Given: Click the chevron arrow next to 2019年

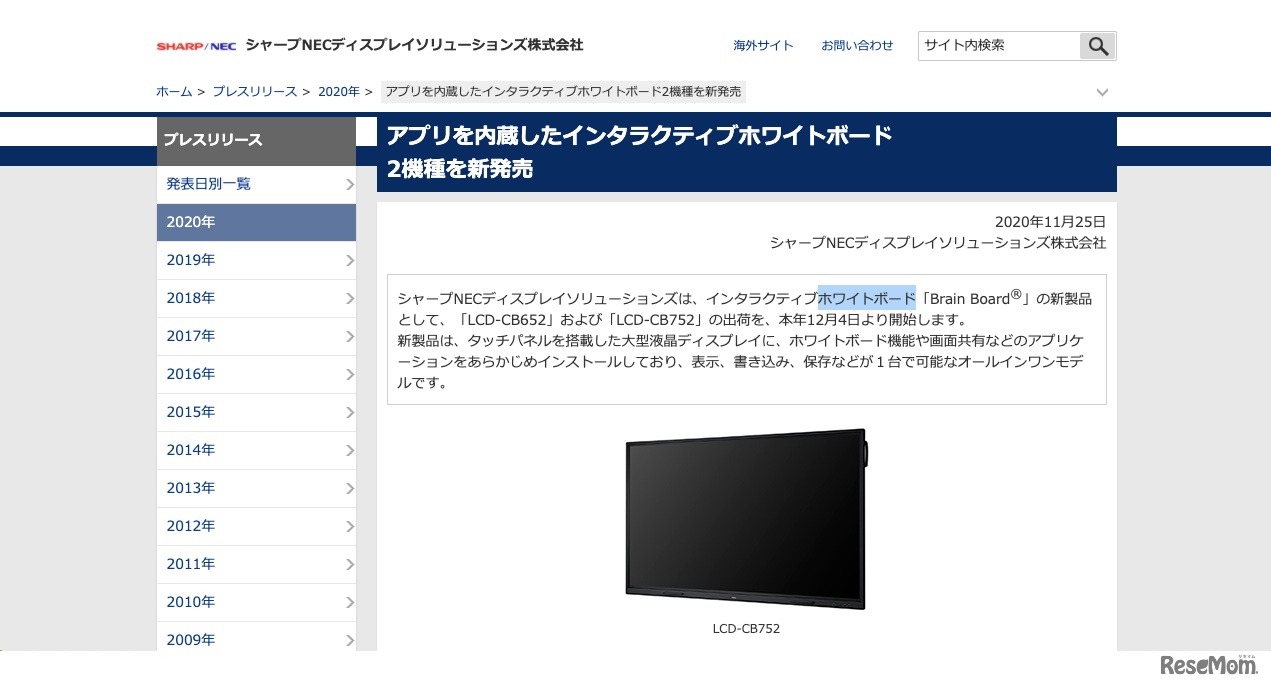Looking at the screenshot, I should [x=349, y=260].
